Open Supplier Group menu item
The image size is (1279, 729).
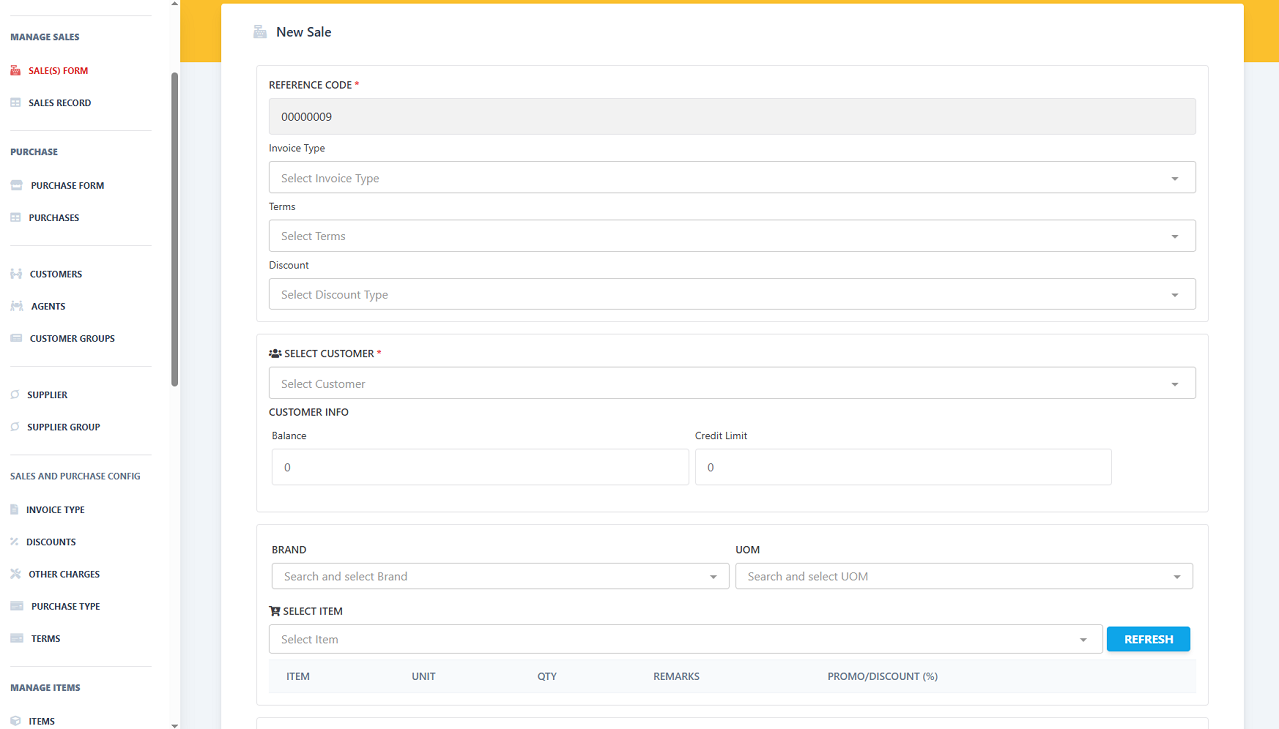63,427
